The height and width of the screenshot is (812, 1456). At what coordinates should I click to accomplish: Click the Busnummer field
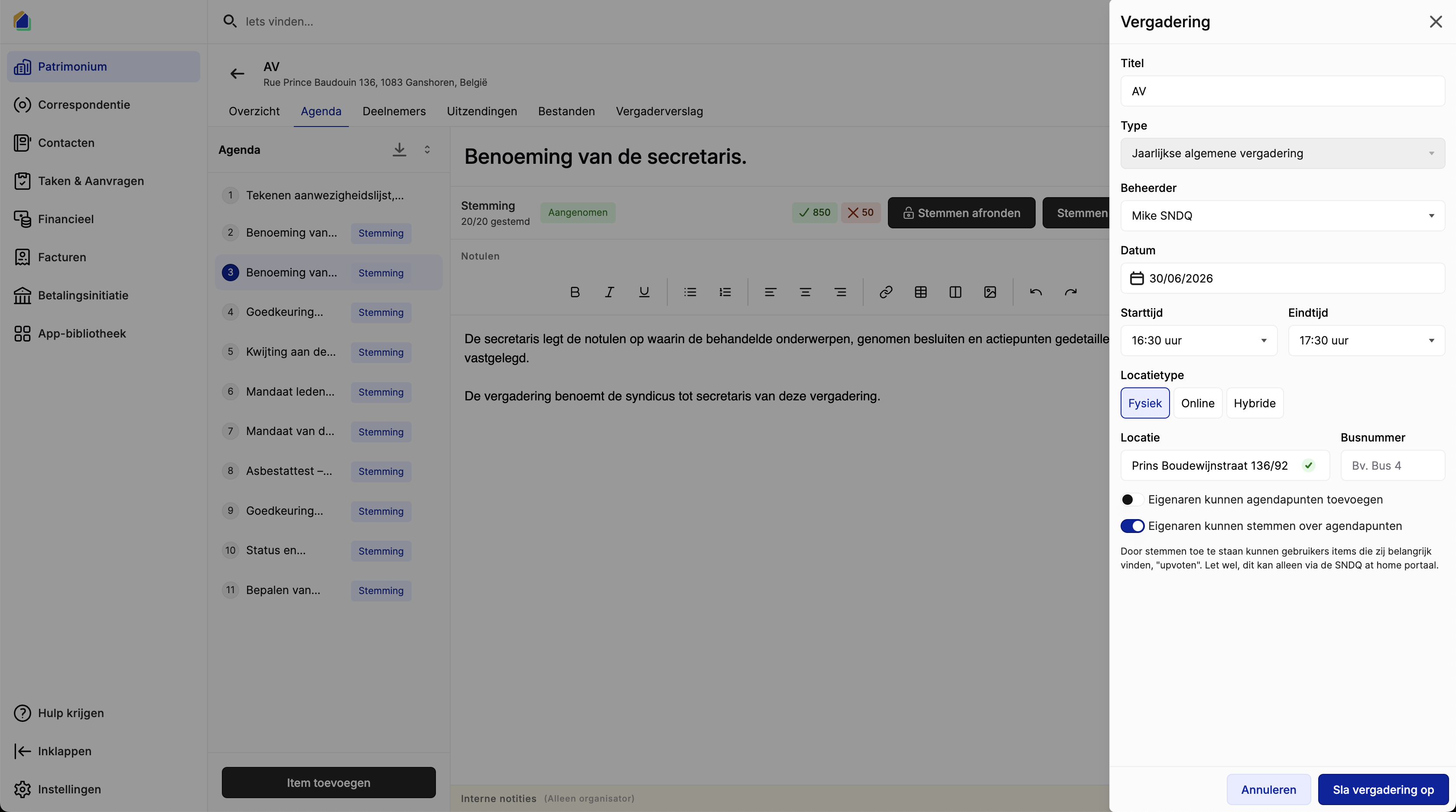1393,466
